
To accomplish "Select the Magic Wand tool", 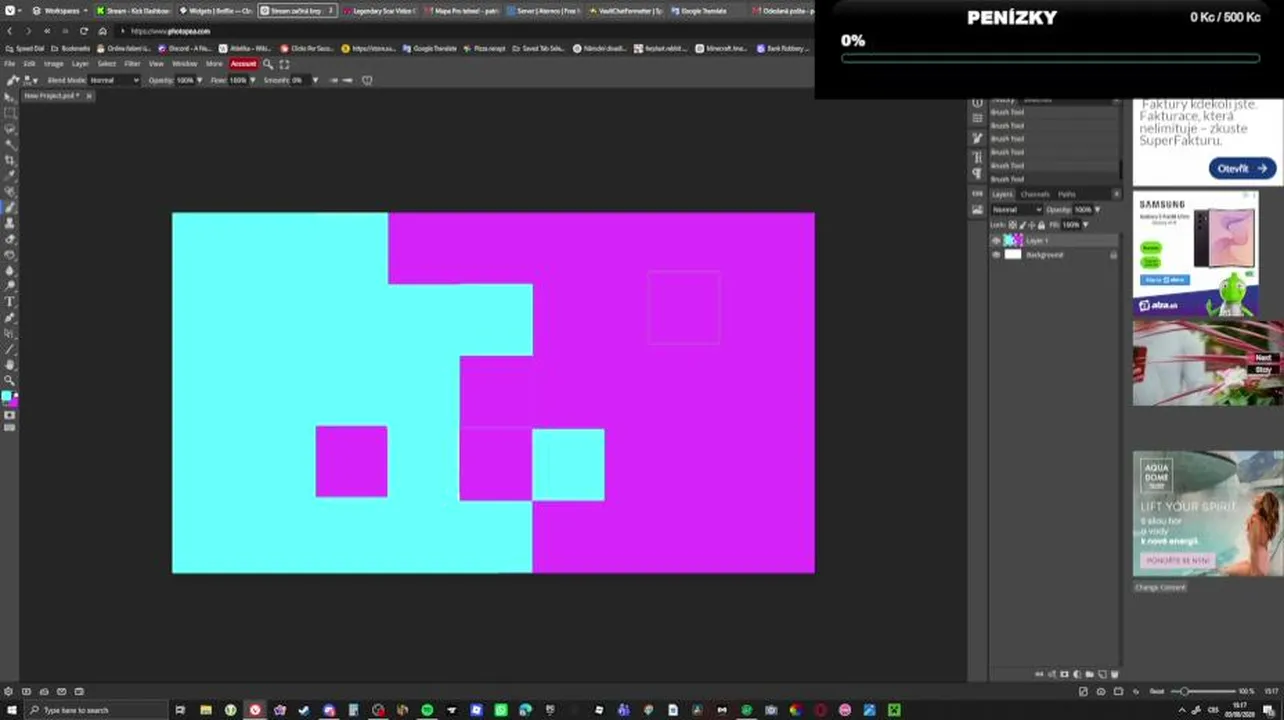I will coord(10,145).
